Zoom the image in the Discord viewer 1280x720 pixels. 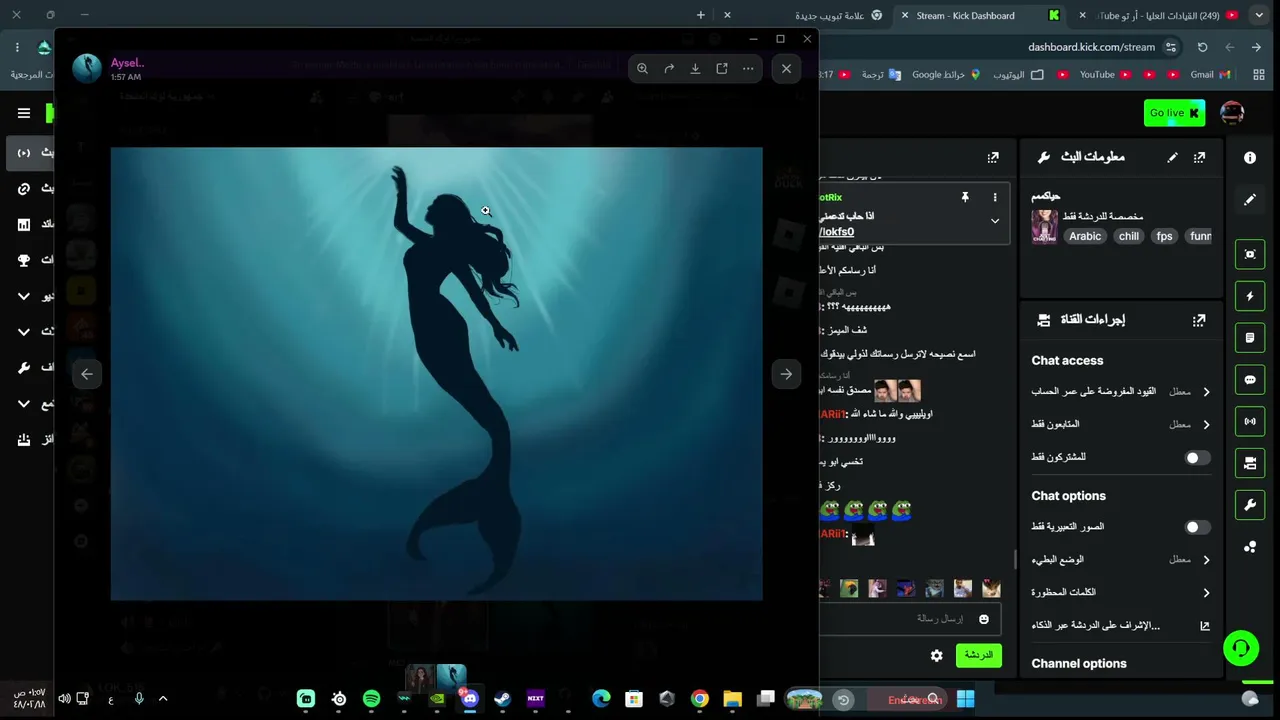pos(642,69)
